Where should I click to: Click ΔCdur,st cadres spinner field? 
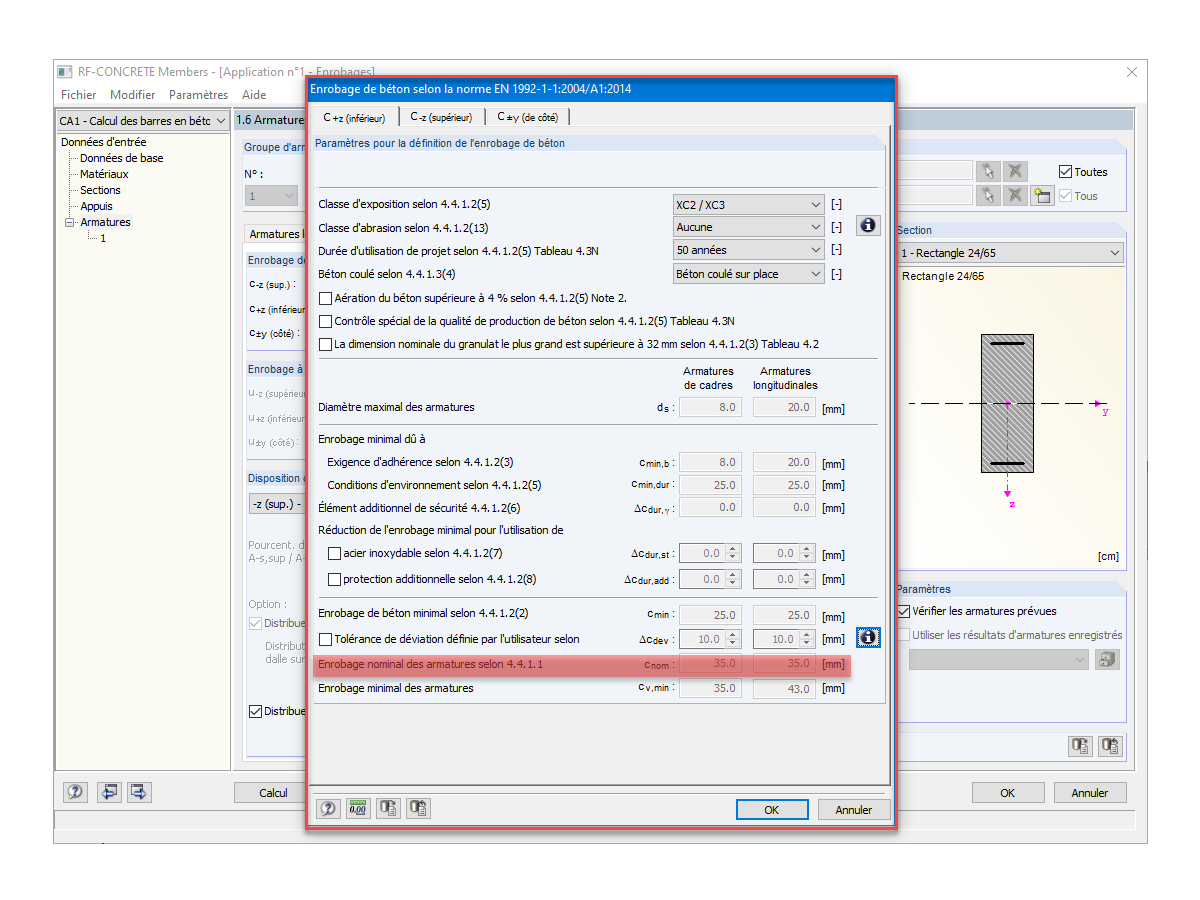point(710,553)
